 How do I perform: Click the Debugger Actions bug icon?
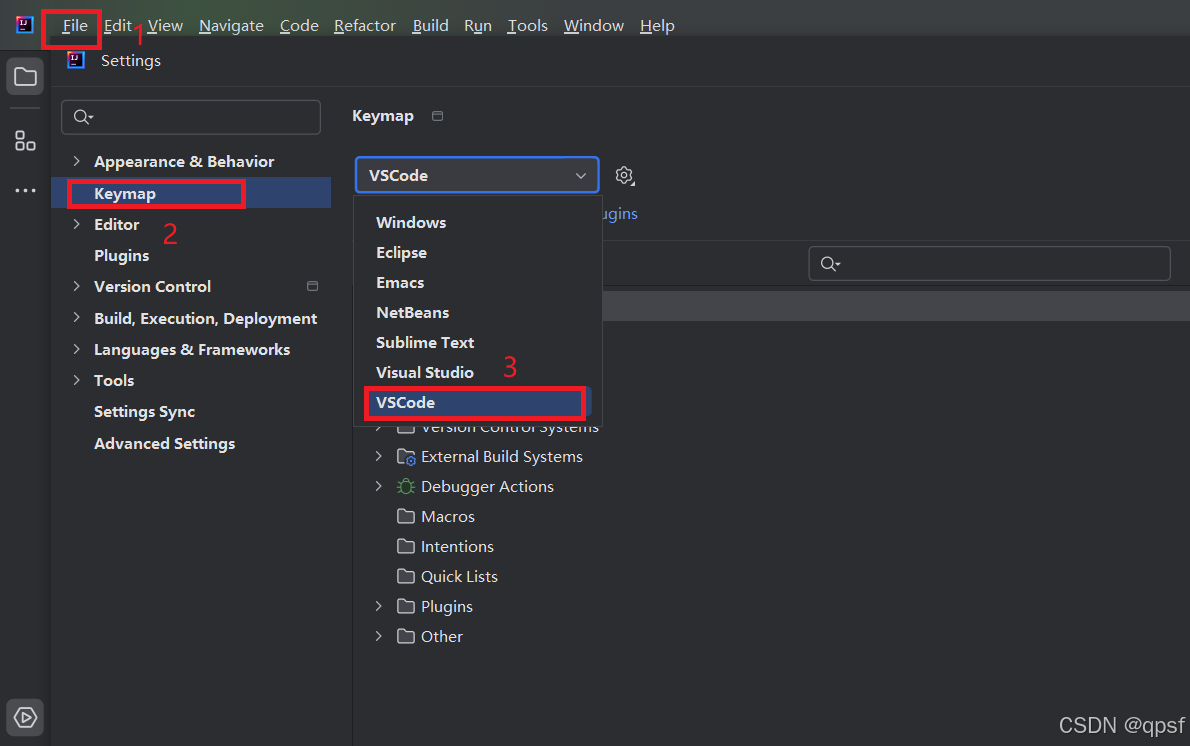point(406,486)
